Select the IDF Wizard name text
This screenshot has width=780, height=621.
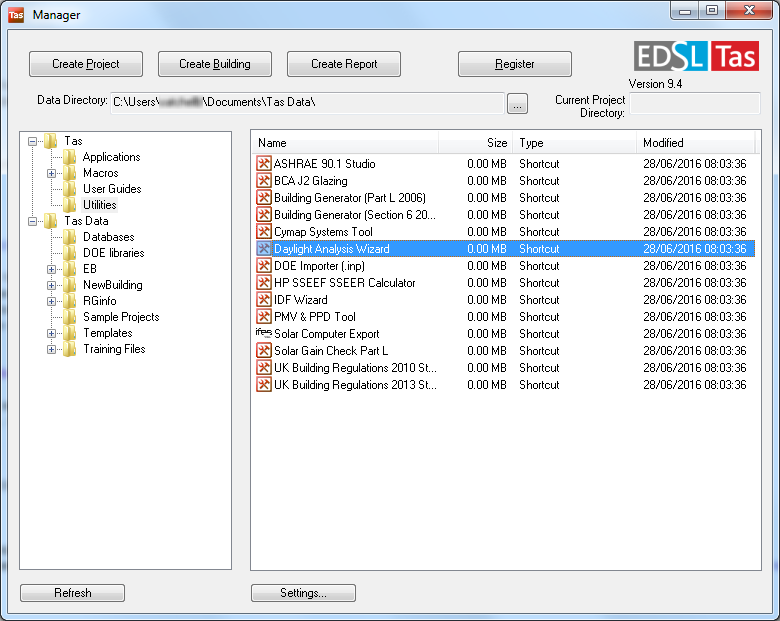tap(300, 300)
